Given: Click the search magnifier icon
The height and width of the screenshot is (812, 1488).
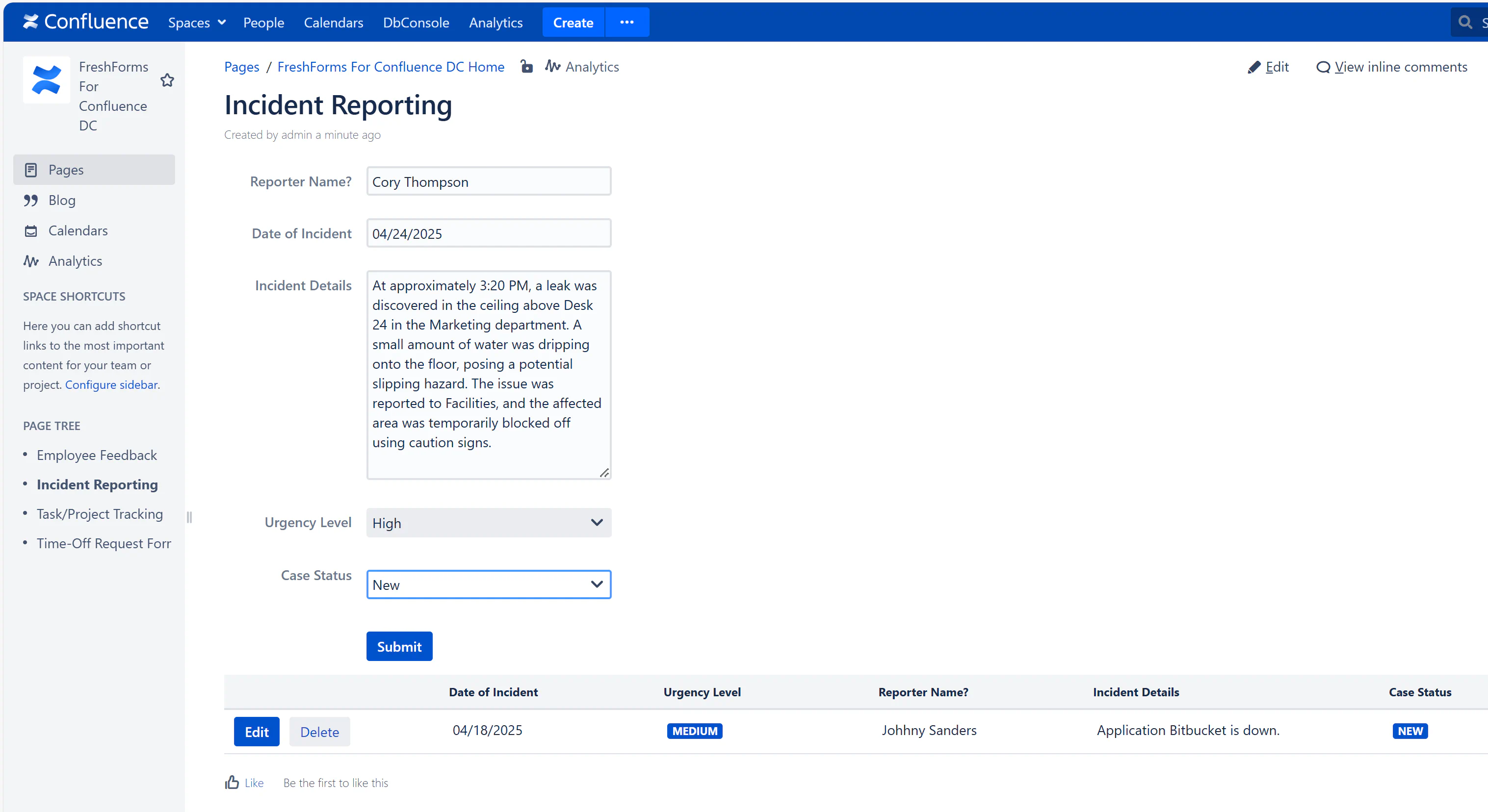Looking at the screenshot, I should pyautogui.click(x=1465, y=23).
